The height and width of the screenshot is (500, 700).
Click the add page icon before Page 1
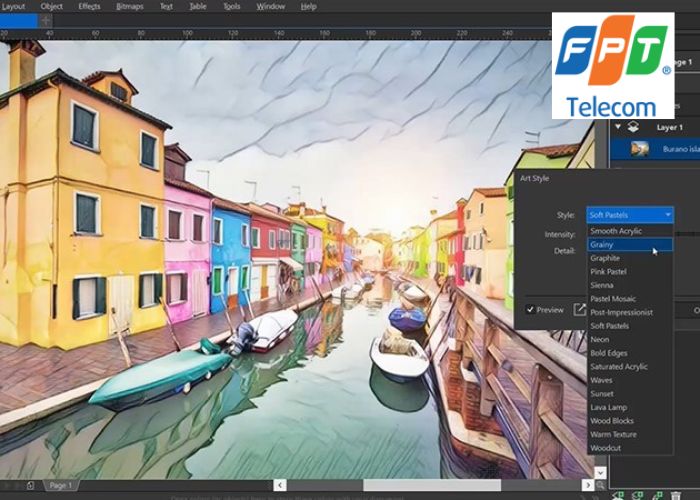tap(30, 485)
